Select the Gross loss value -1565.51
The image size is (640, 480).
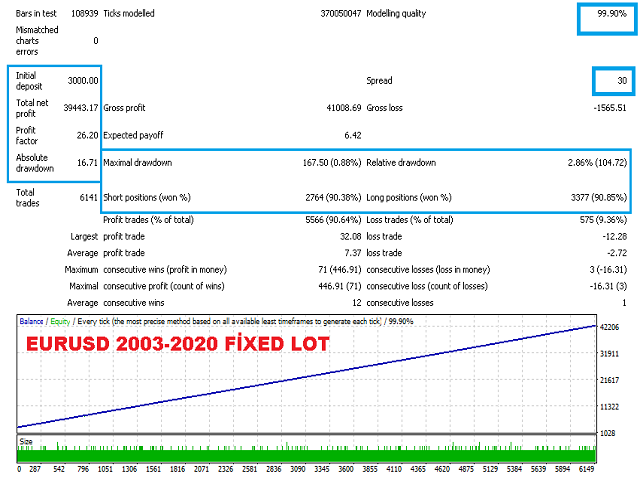(x=610, y=108)
